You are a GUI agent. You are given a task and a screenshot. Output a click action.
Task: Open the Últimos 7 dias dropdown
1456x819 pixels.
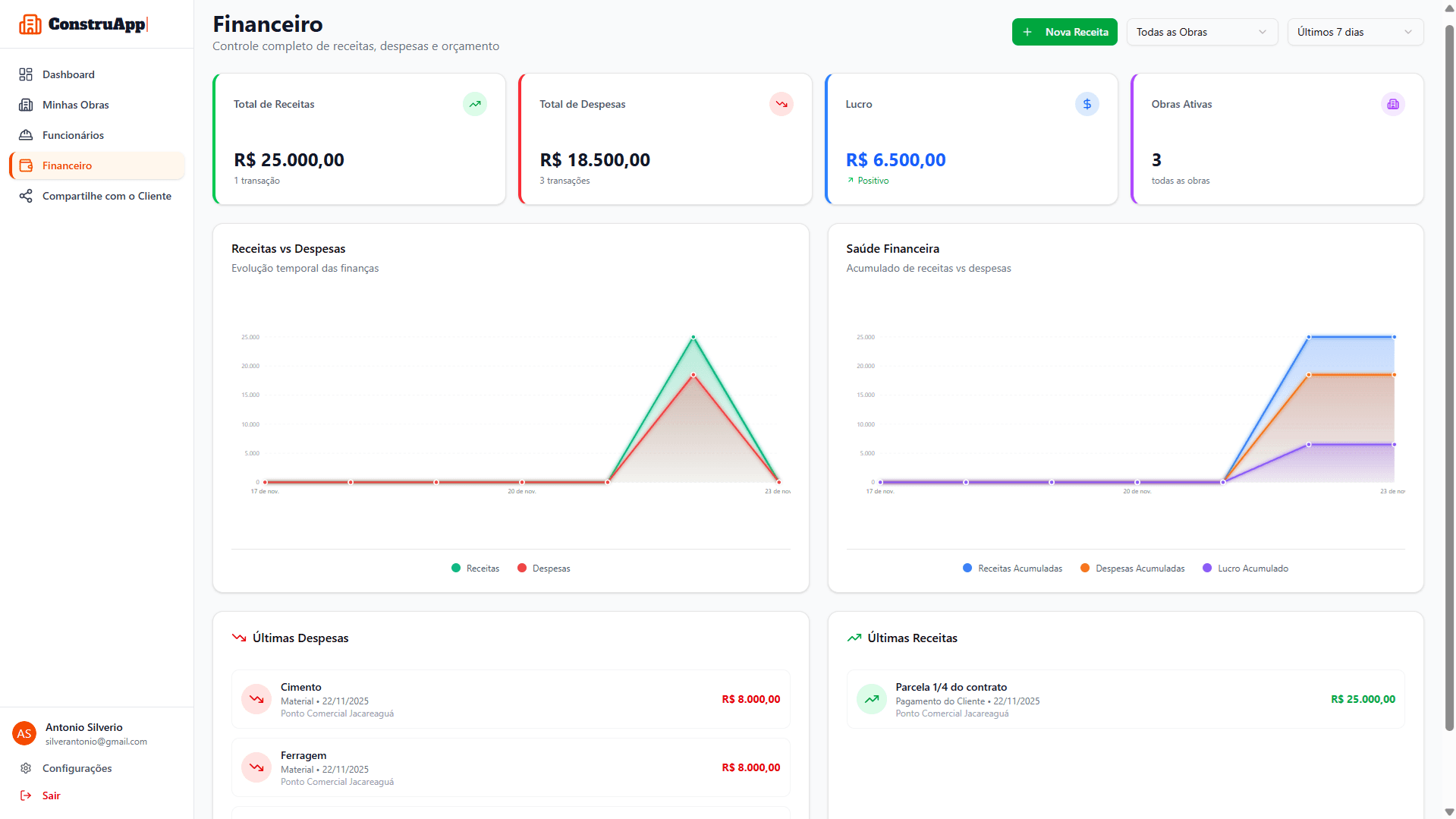(x=1355, y=32)
